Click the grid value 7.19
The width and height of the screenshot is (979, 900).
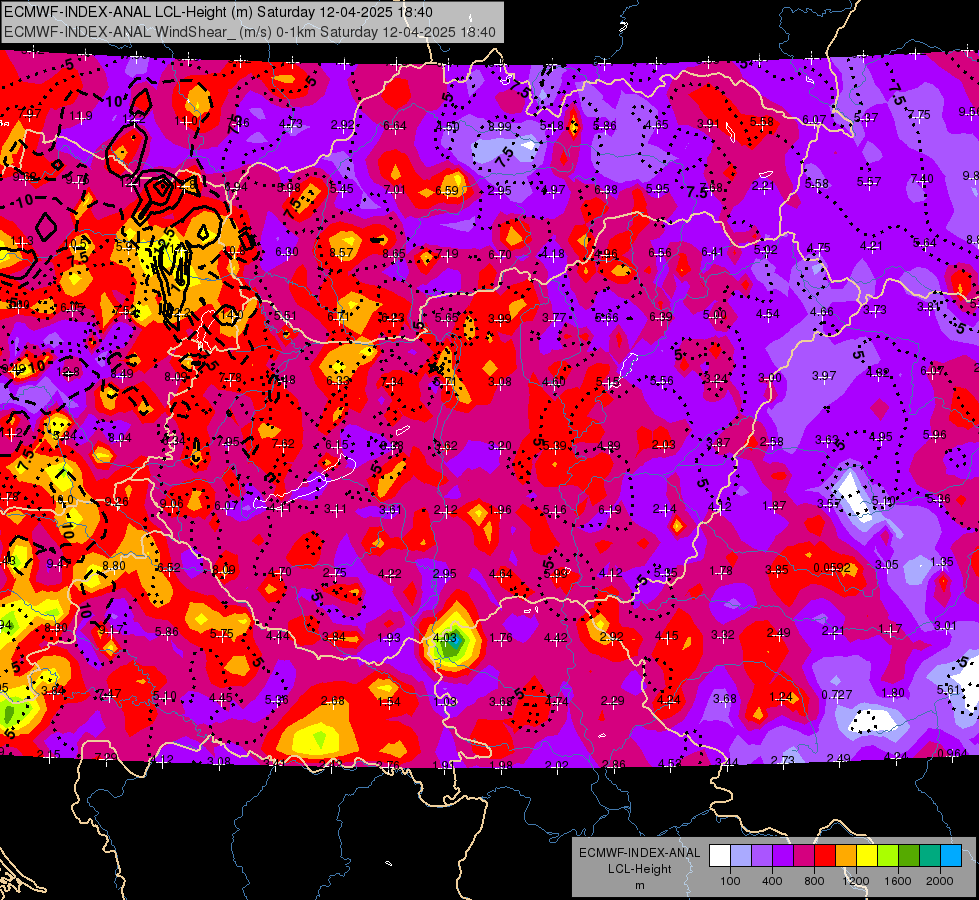446,254
